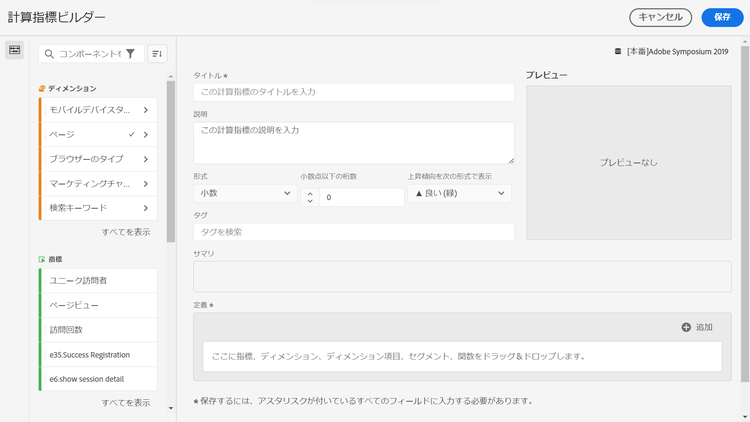The width and height of the screenshot is (750, 422).
Task: Expand the モバイルデバイスタイプ dimension chevron
Action: (146, 110)
